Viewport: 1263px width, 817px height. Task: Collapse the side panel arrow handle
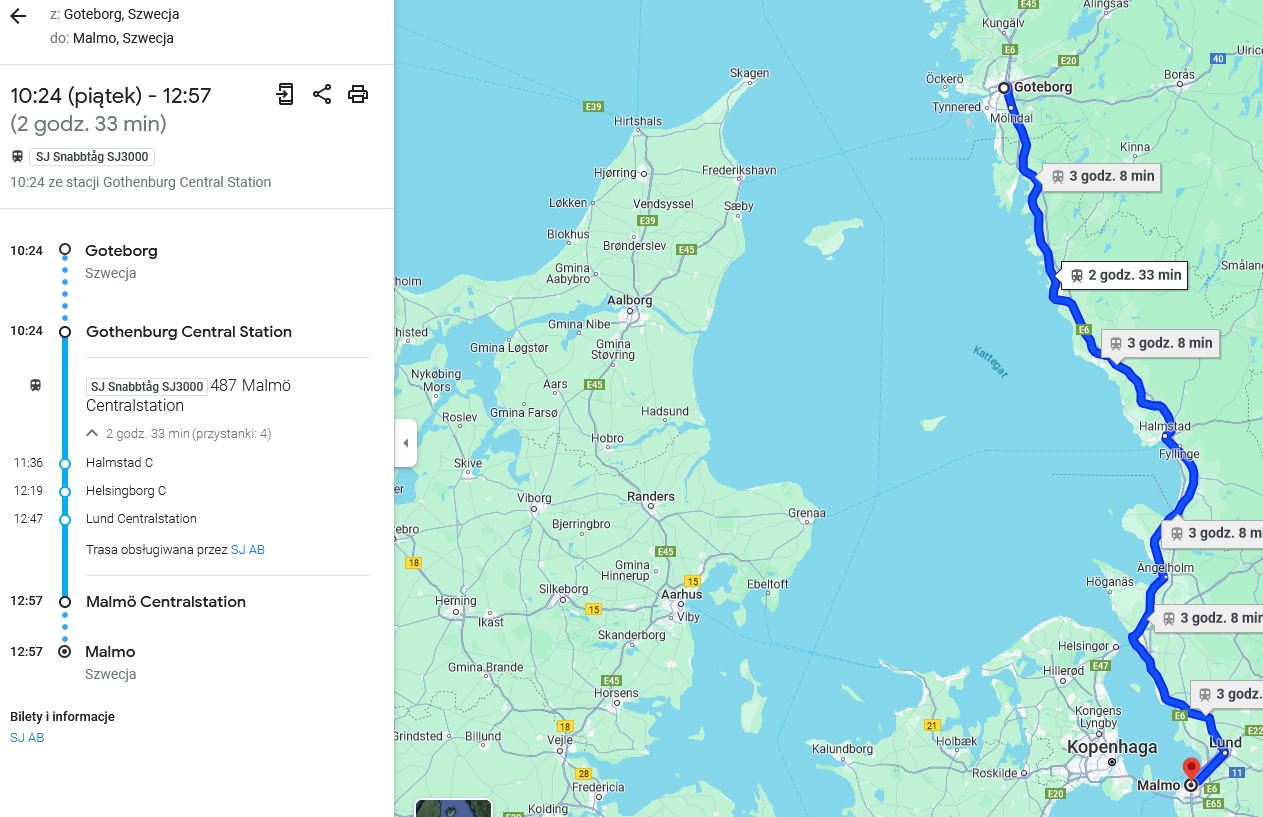pos(405,443)
